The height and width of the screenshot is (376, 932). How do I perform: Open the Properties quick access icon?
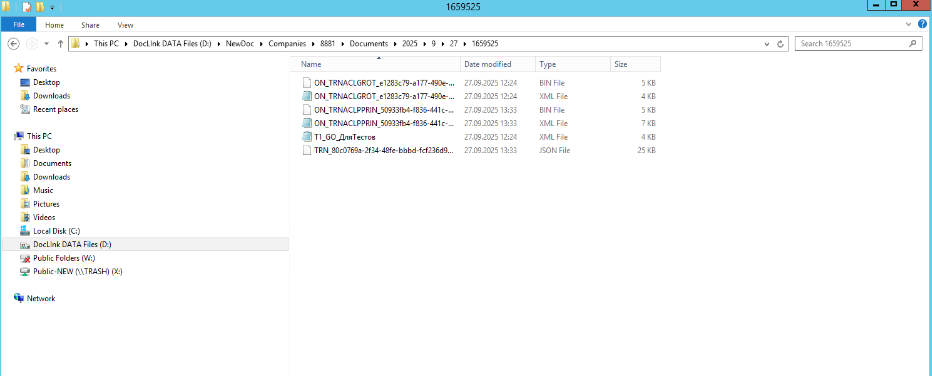(x=26, y=7)
